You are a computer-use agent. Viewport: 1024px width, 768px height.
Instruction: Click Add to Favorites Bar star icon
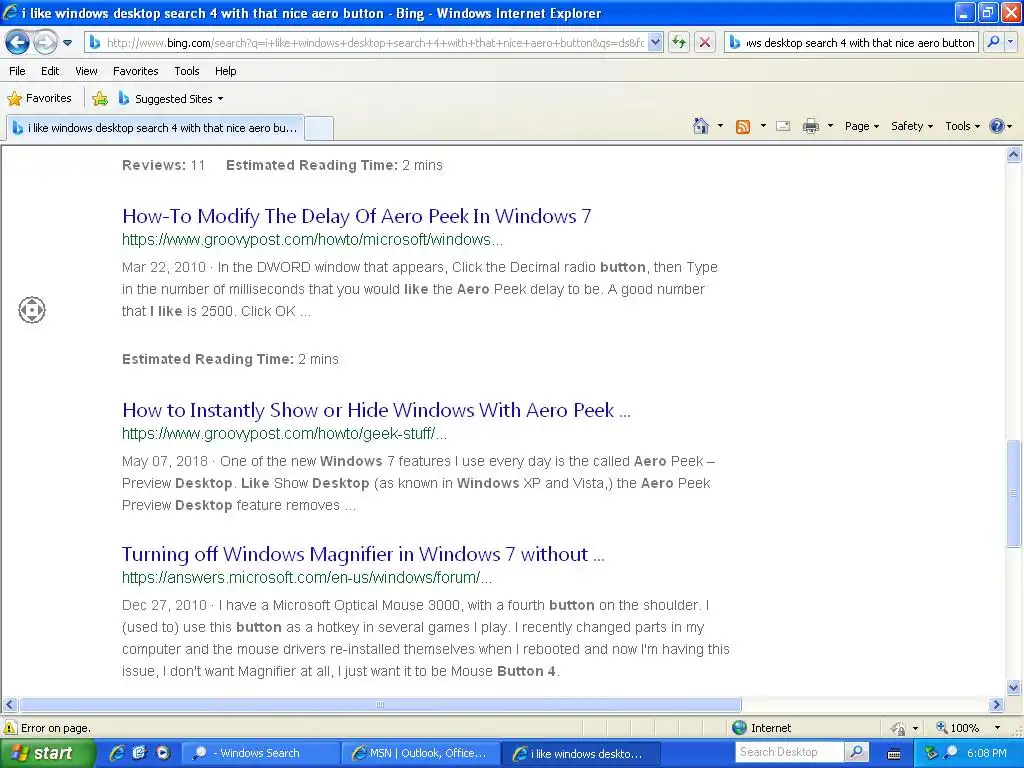click(100, 99)
